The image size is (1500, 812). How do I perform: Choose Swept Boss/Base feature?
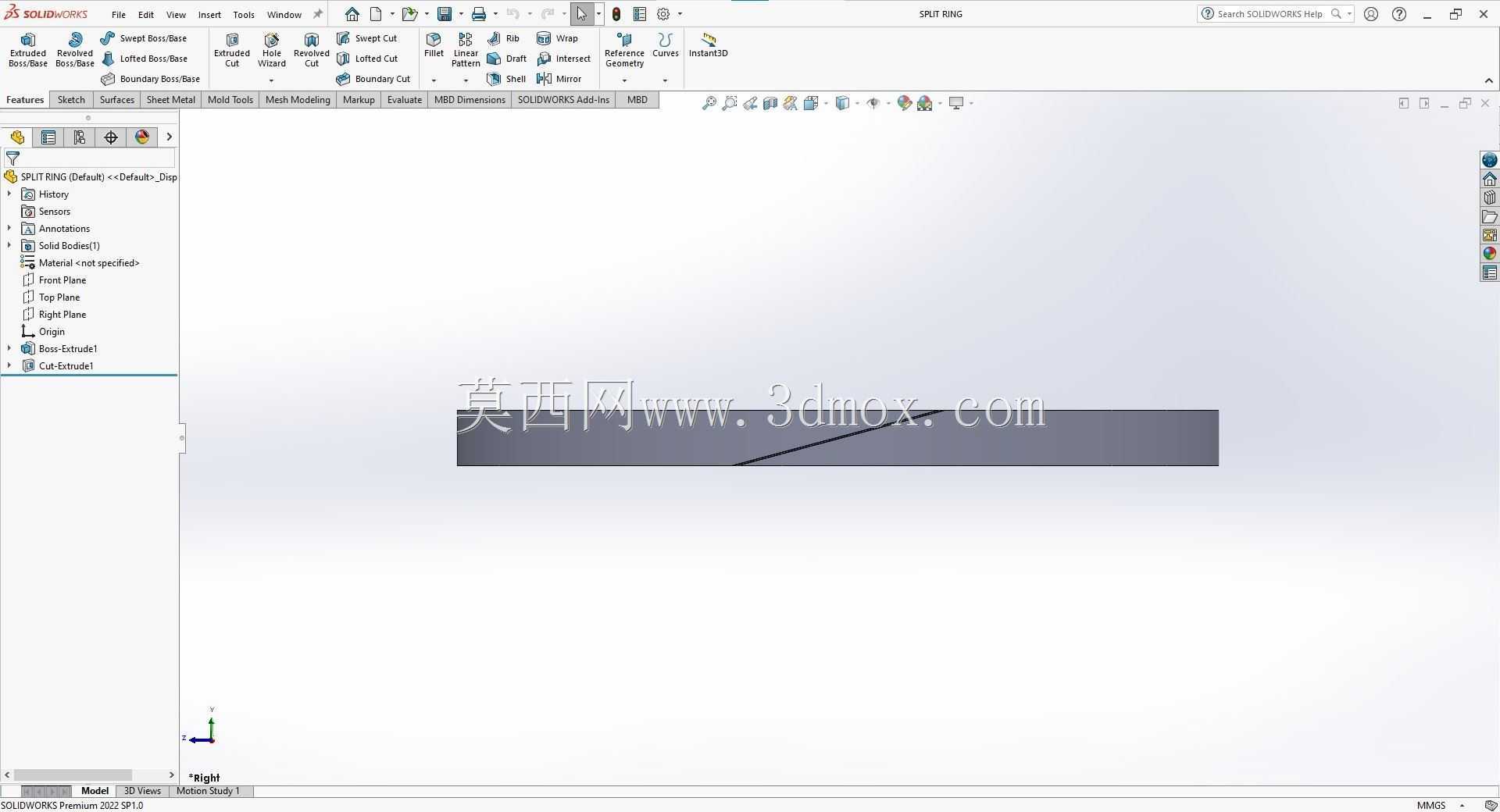(x=144, y=38)
